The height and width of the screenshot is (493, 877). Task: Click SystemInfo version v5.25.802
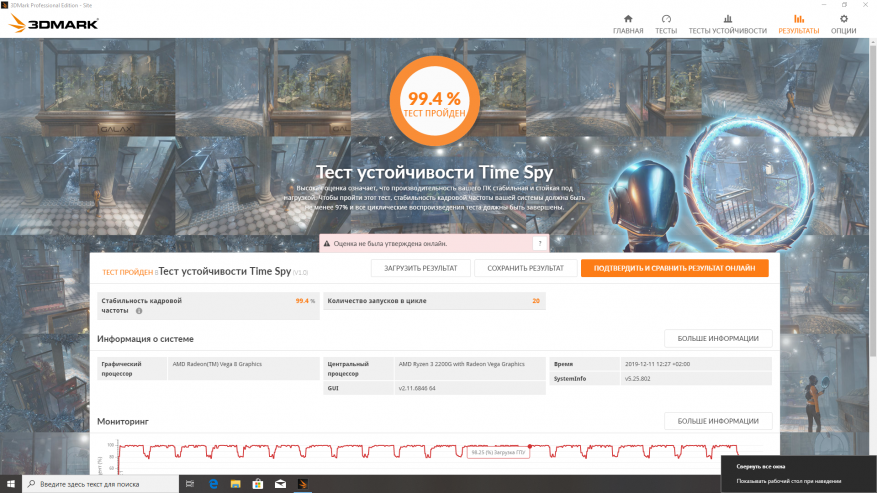click(638, 379)
